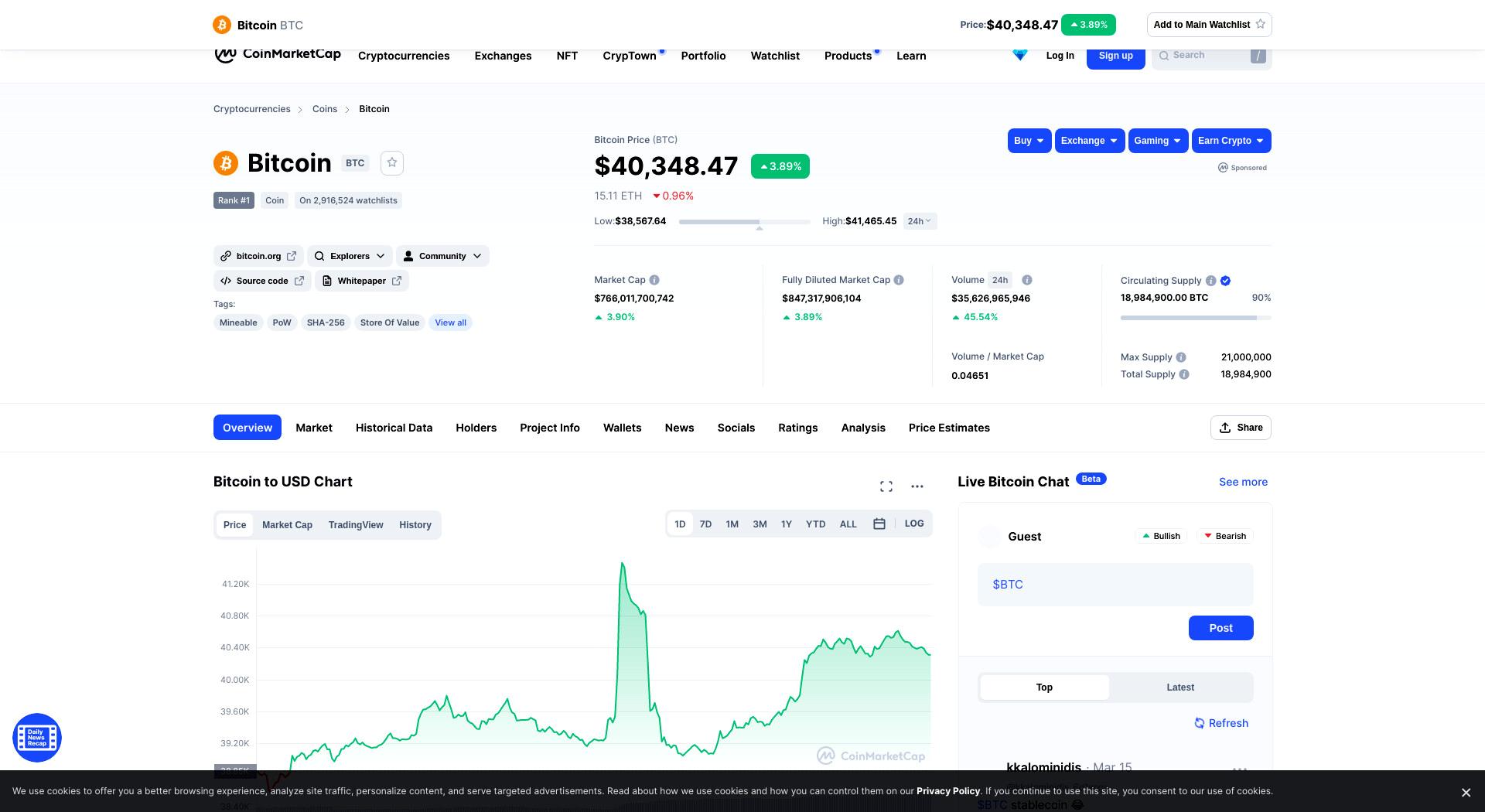Screen dimensions: 1485x812
Task: Select Bearish sentiment in chat
Action: tap(1224, 536)
